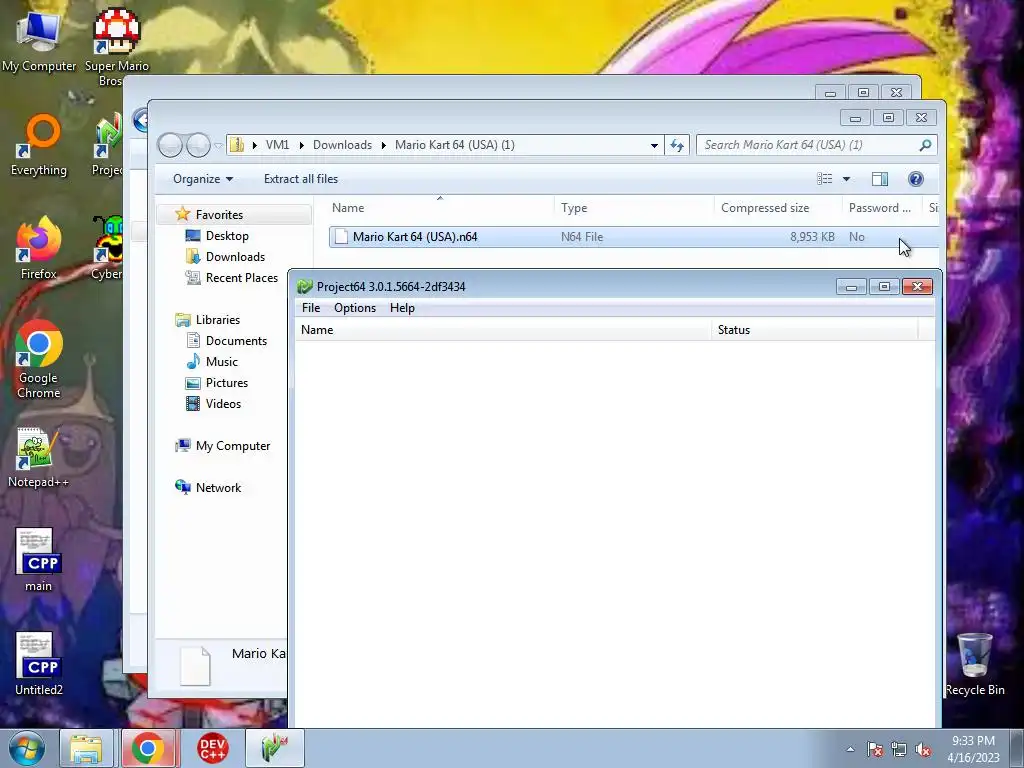Select the main CPP file on desktop
This screenshot has width=1024, height=768.
coord(39,560)
